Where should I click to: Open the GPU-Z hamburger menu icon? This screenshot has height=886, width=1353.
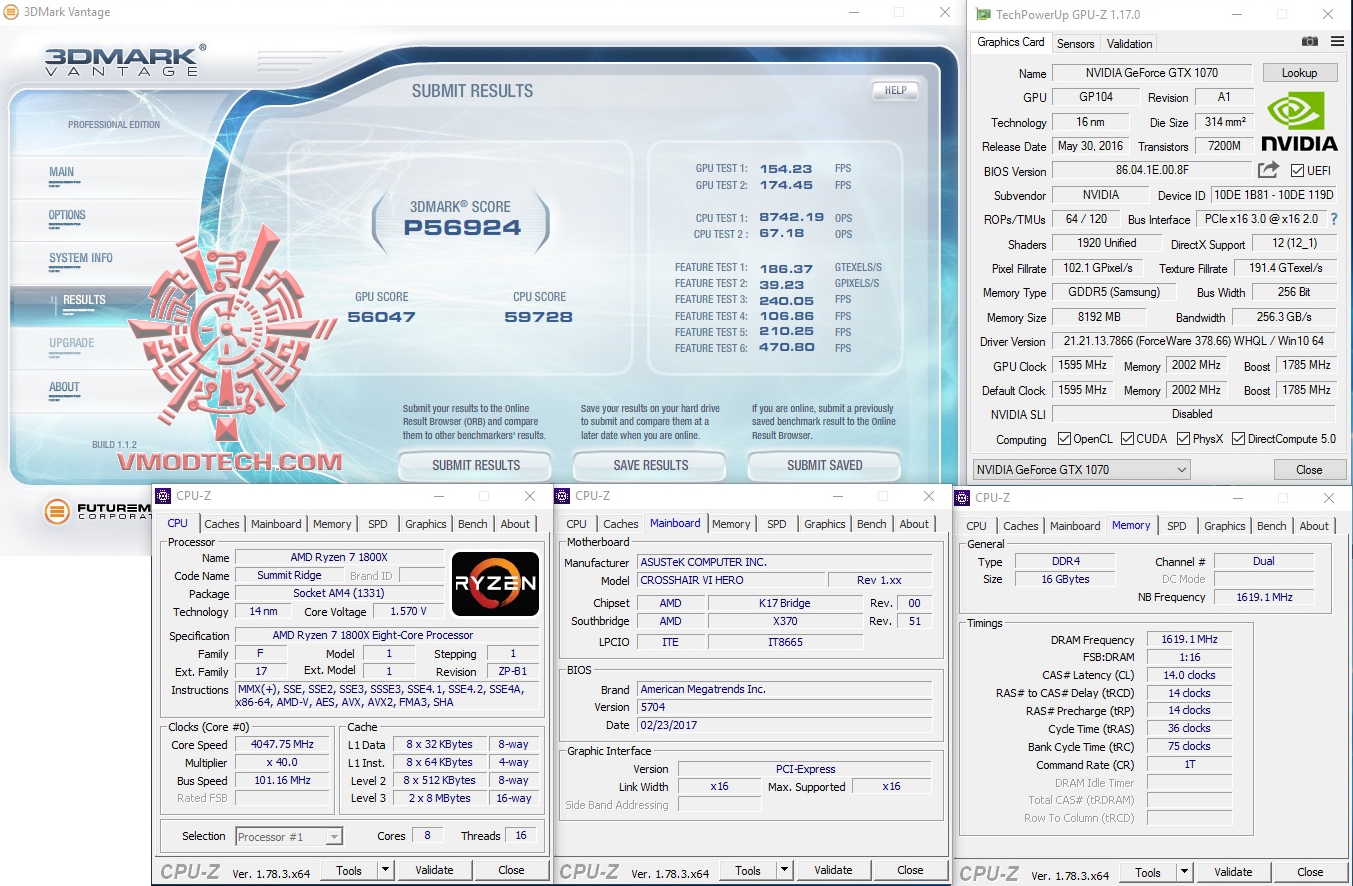[x=1337, y=41]
